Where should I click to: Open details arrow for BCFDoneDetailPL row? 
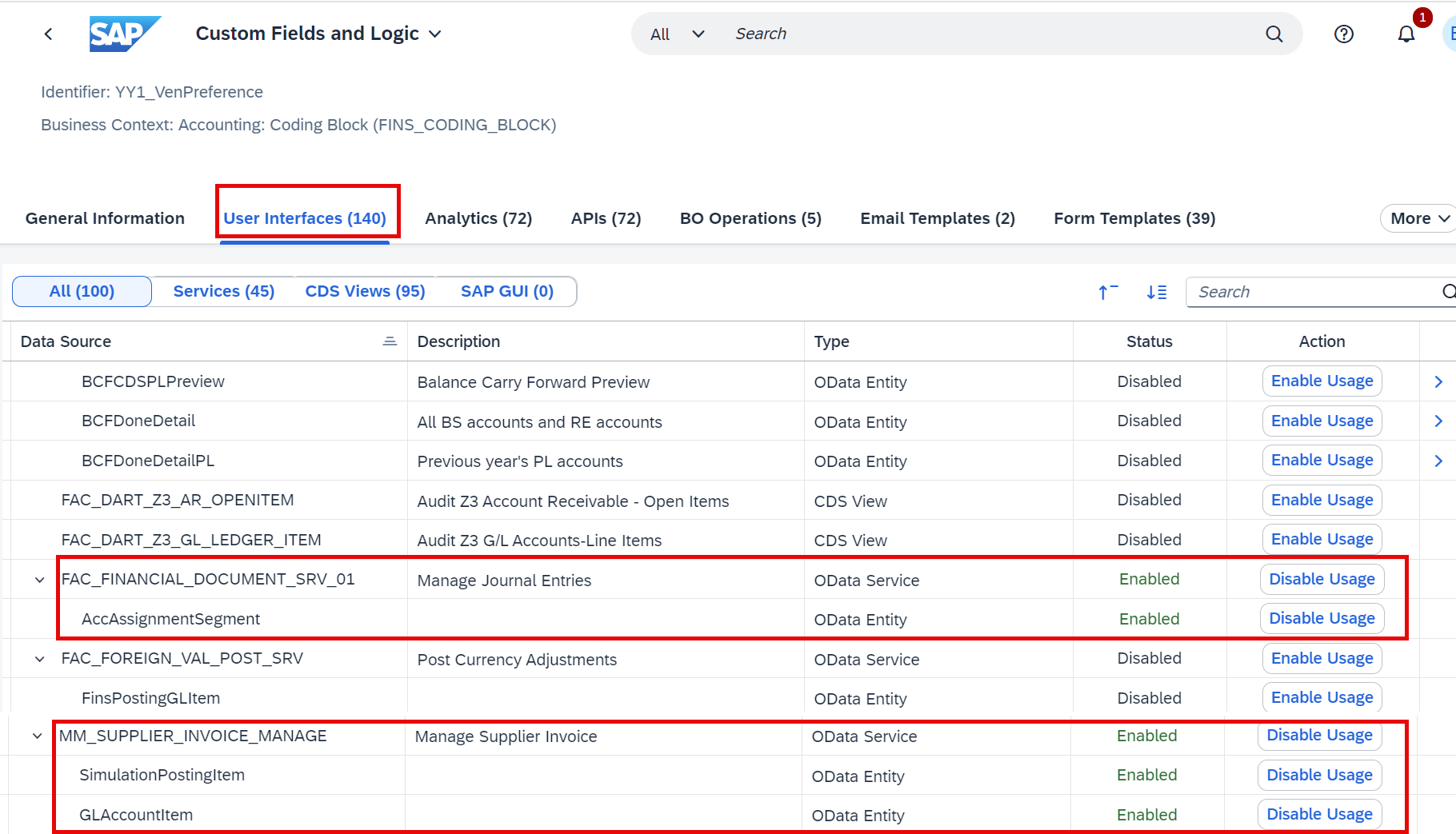(1438, 461)
